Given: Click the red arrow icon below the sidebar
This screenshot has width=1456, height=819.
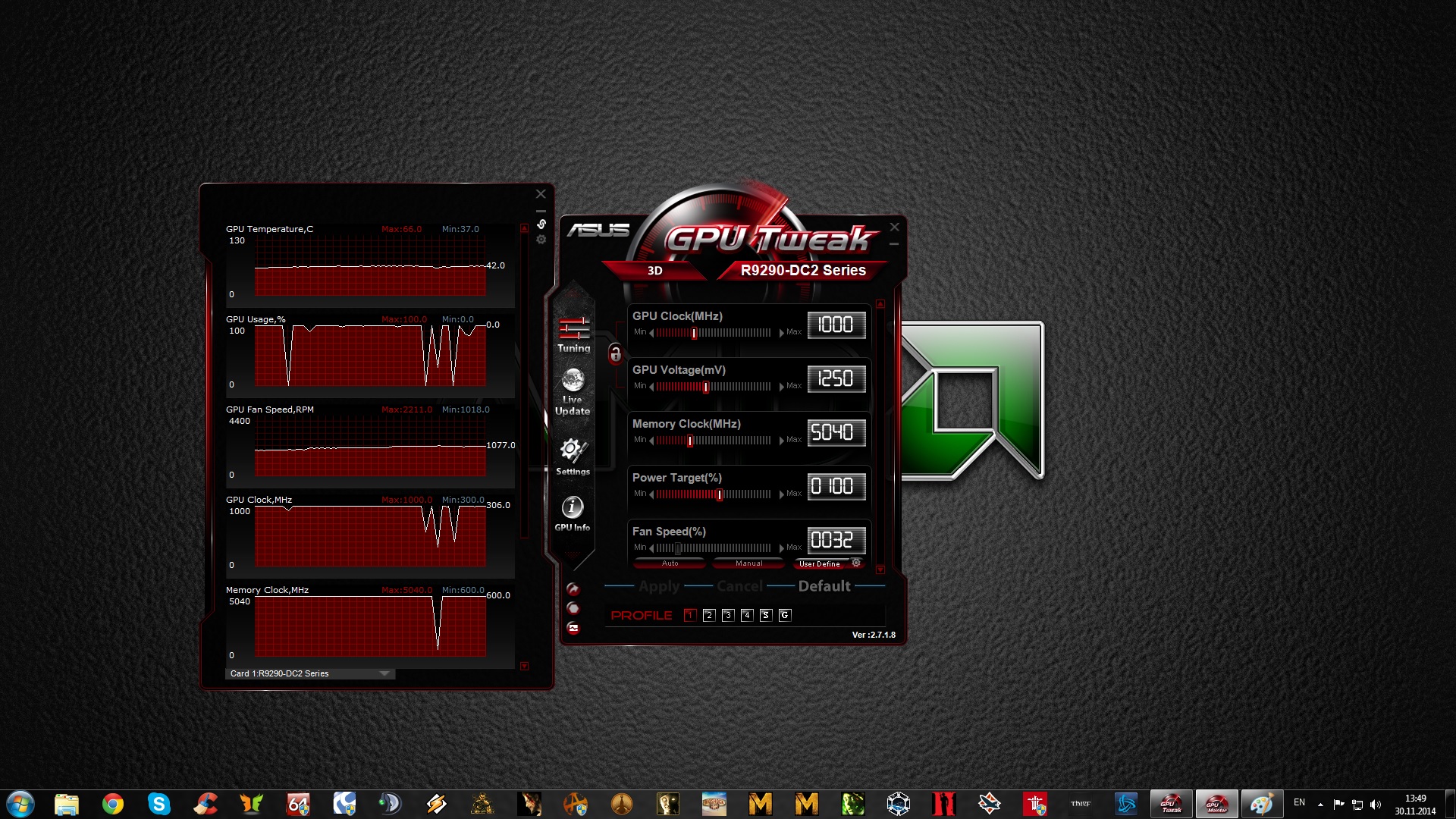Looking at the screenshot, I should click(x=573, y=589).
